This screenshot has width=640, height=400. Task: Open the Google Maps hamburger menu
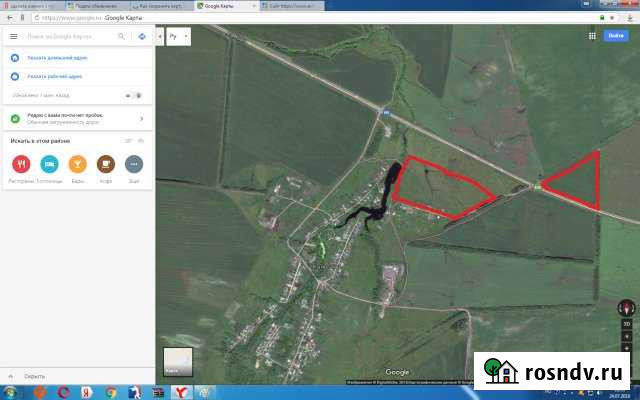point(13,36)
